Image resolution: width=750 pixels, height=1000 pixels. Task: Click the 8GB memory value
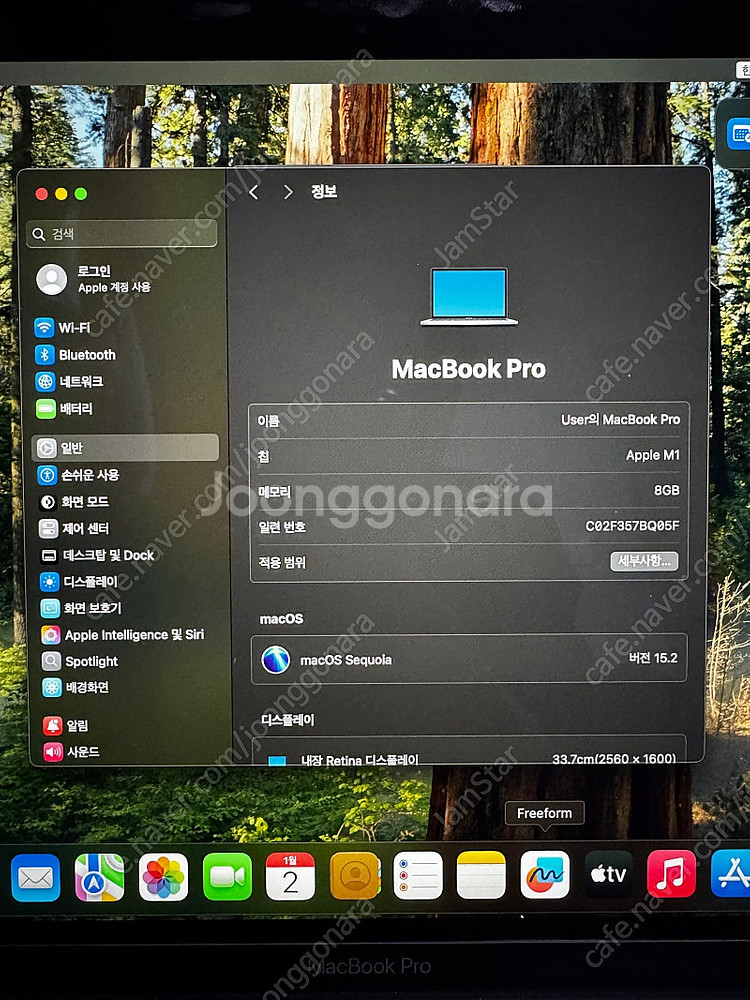point(666,490)
